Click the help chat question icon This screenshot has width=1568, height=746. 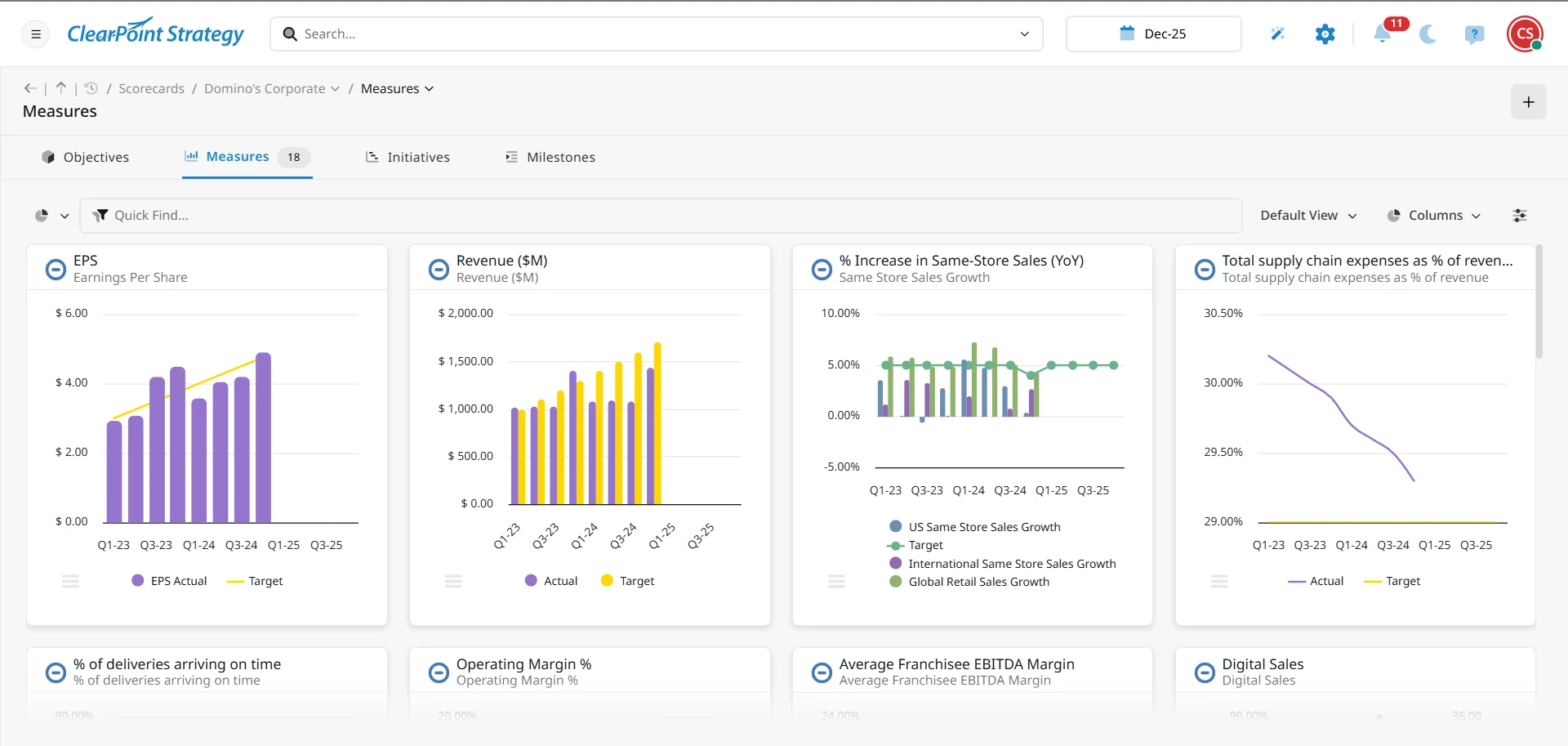(x=1474, y=34)
